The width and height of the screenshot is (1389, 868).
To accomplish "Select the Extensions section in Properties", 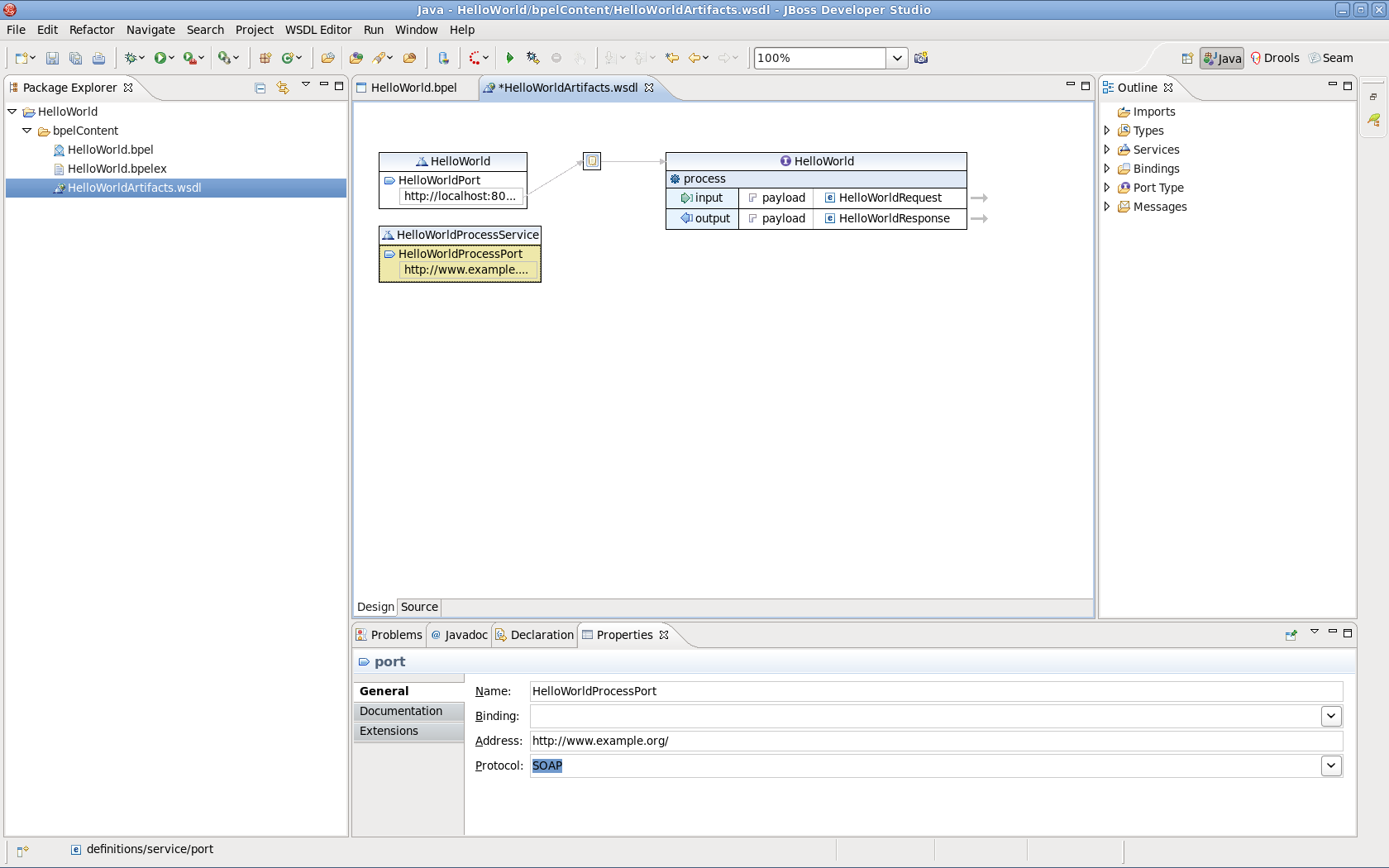I will click(389, 731).
